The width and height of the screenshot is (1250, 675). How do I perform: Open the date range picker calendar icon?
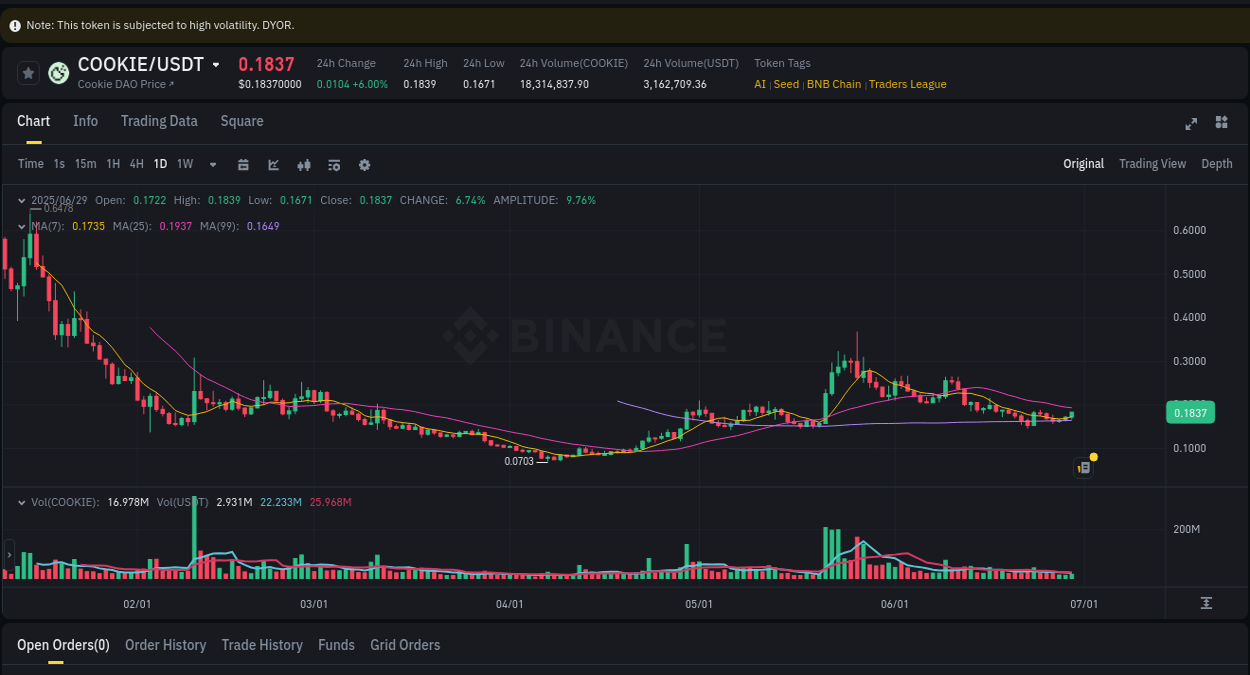[244, 164]
